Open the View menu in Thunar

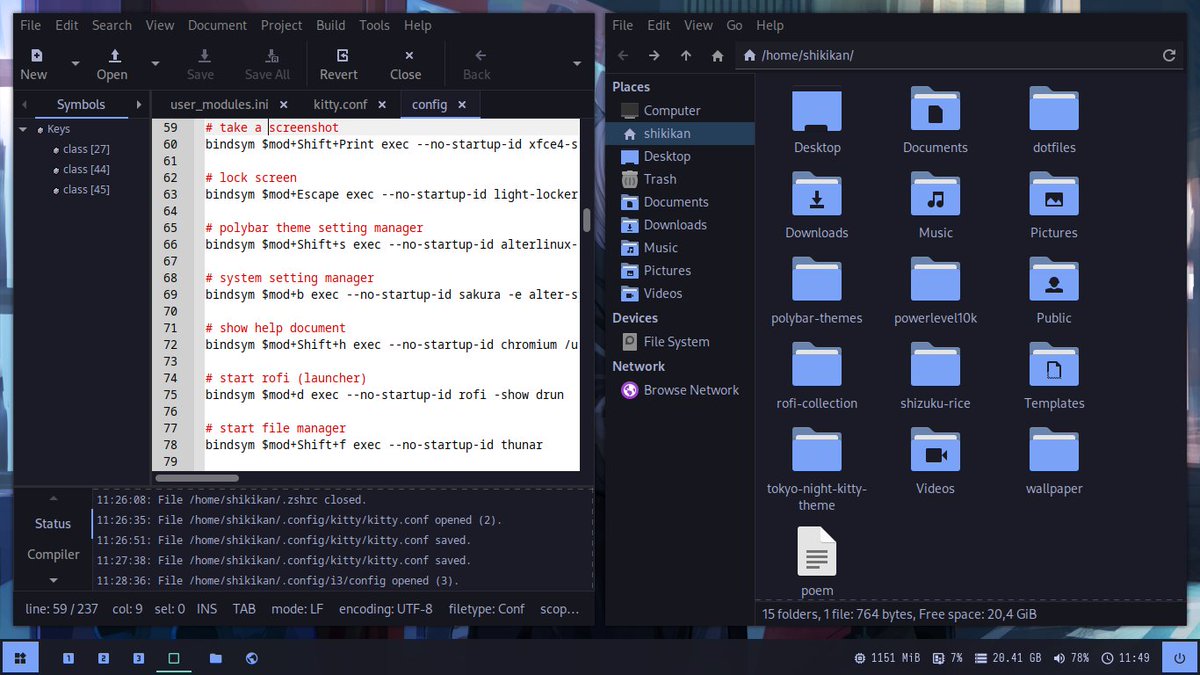tap(698, 25)
